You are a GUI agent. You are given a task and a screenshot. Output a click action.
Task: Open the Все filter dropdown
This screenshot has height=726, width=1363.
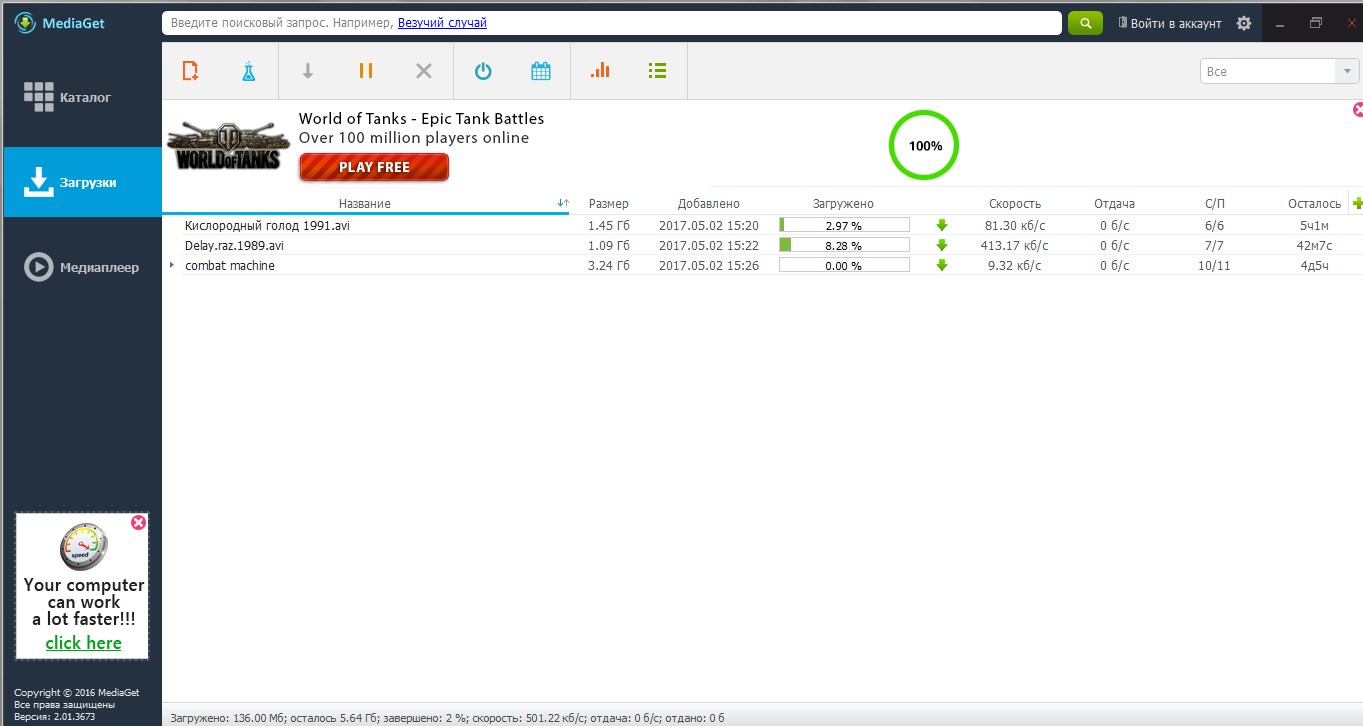pyautogui.click(x=1279, y=71)
